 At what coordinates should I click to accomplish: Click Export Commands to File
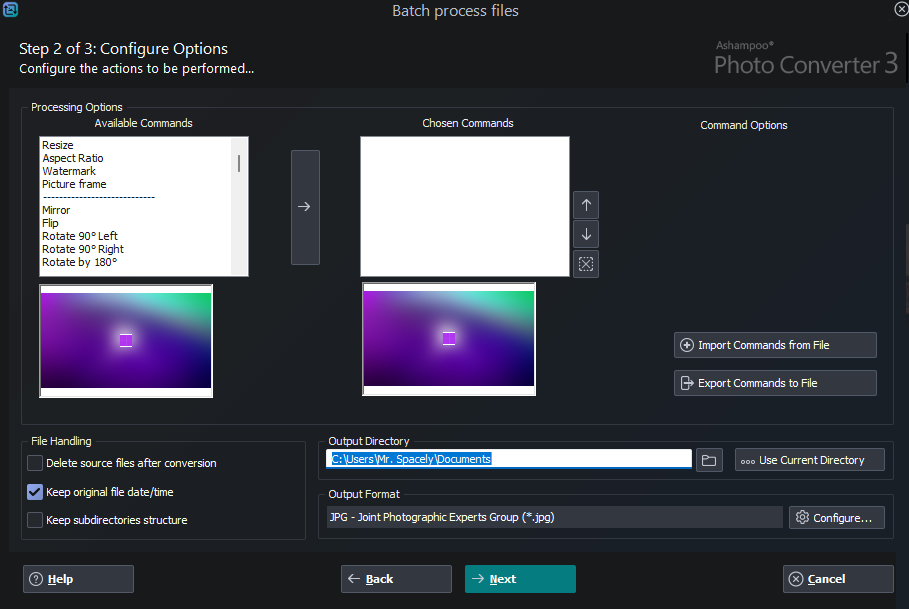point(775,383)
